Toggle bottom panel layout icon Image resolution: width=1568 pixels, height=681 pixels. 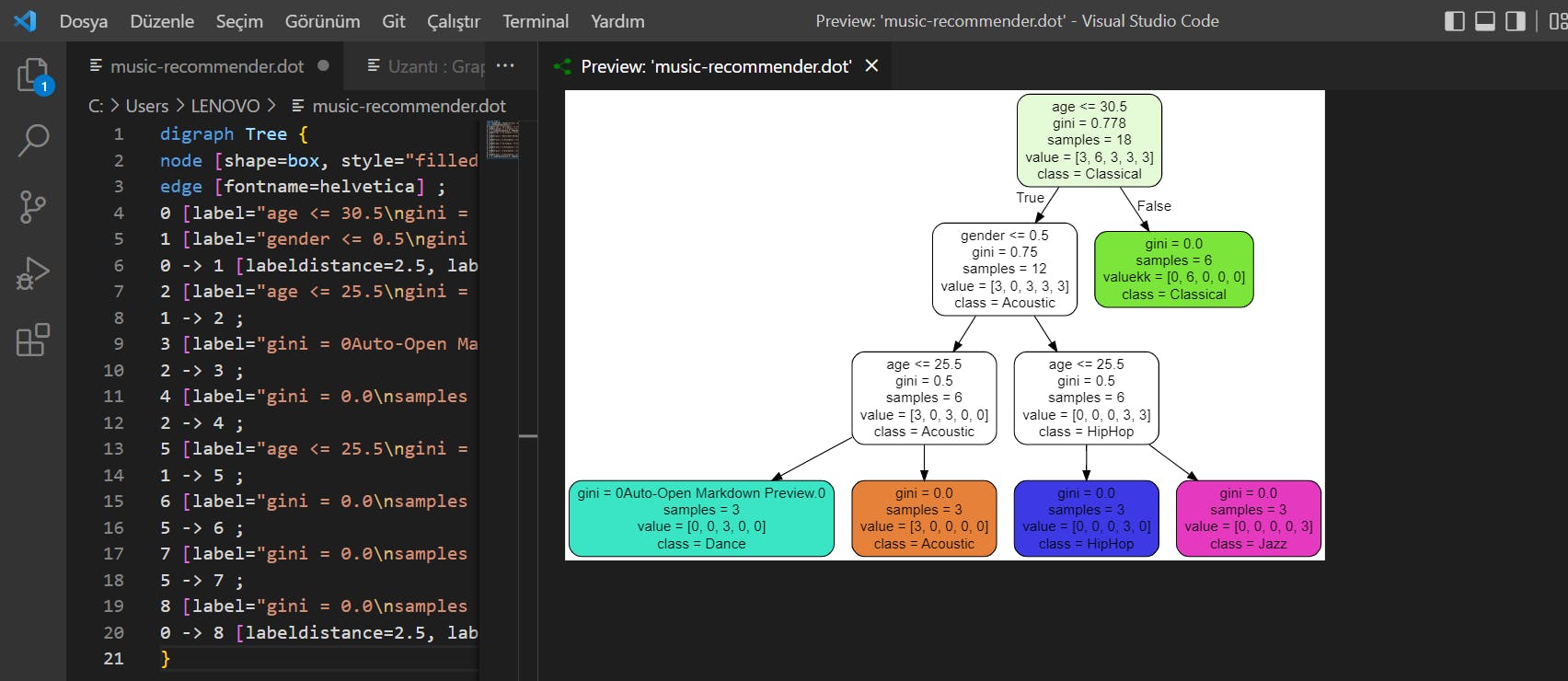pos(1485,21)
